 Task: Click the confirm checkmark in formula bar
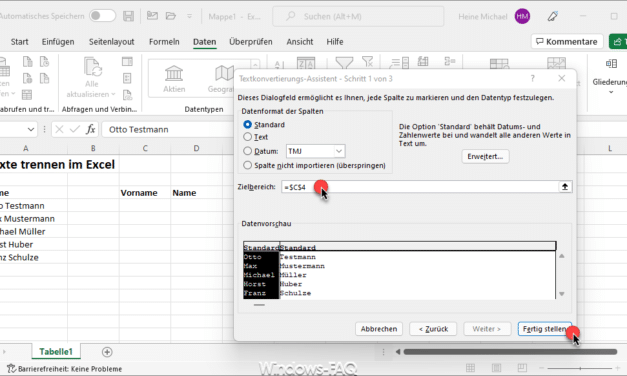(x=75, y=129)
